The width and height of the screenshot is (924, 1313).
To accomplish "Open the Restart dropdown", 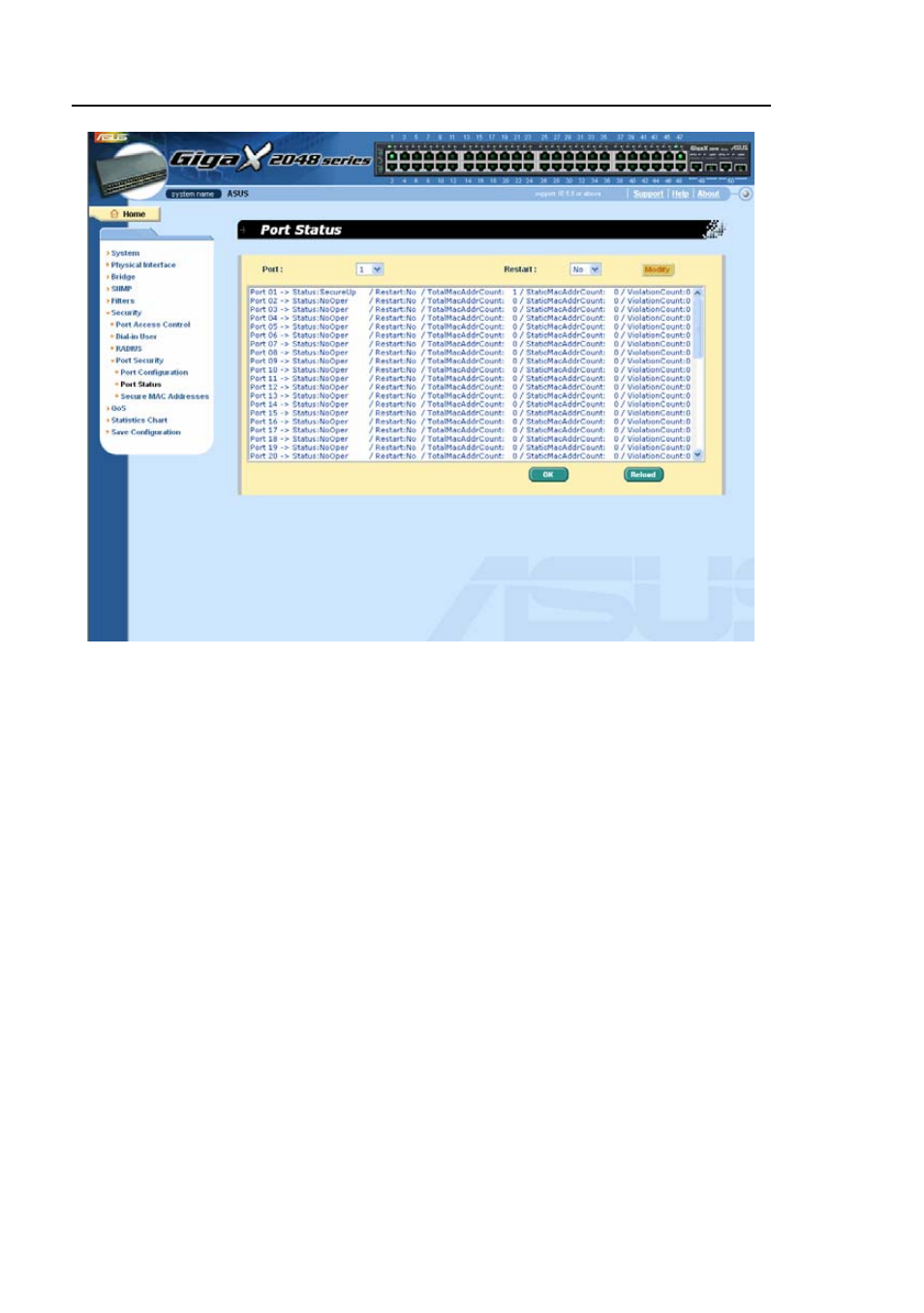I will click(585, 269).
